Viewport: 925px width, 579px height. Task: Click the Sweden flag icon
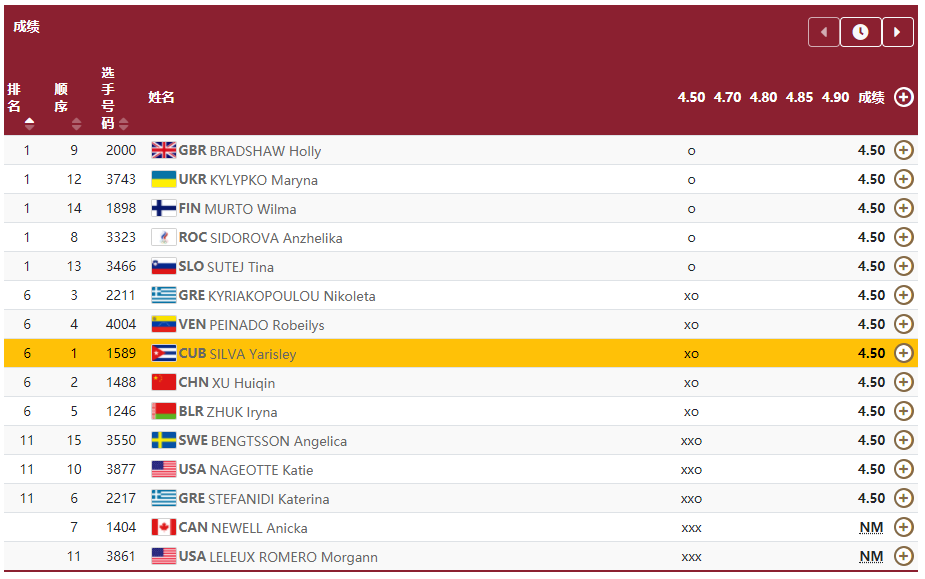(163, 441)
